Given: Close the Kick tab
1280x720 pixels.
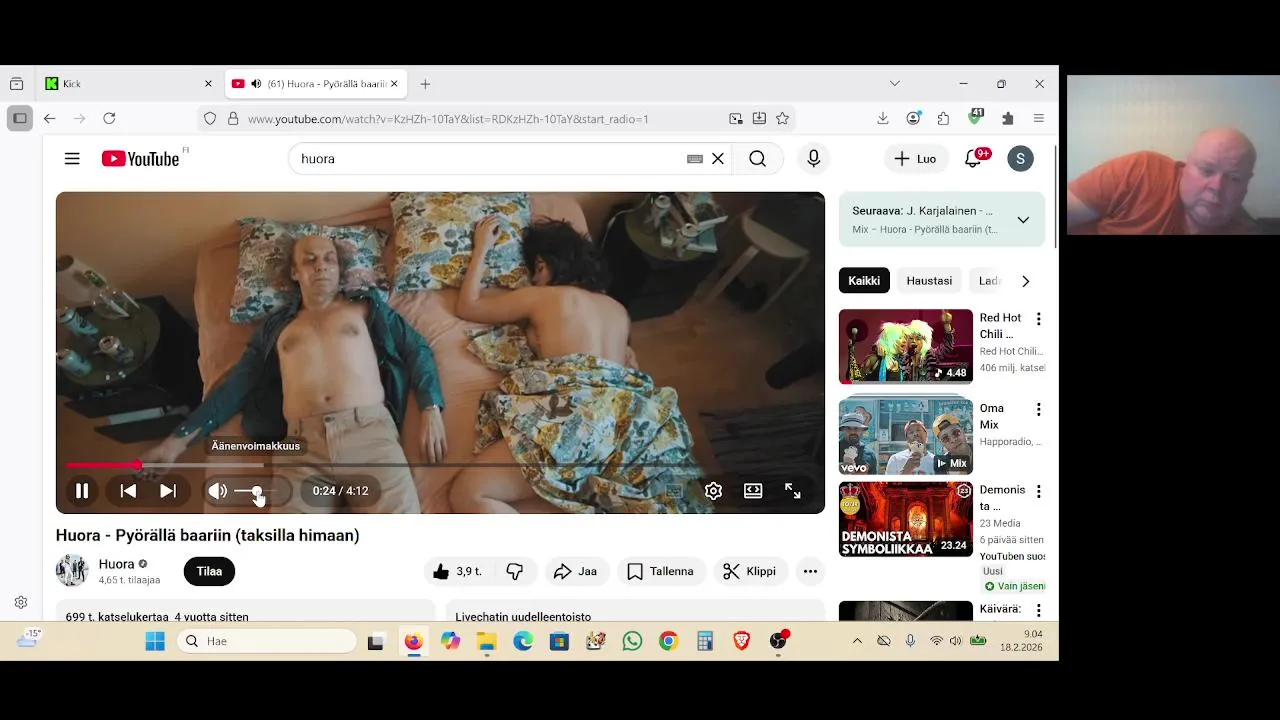Looking at the screenshot, I should coord(208,84).
